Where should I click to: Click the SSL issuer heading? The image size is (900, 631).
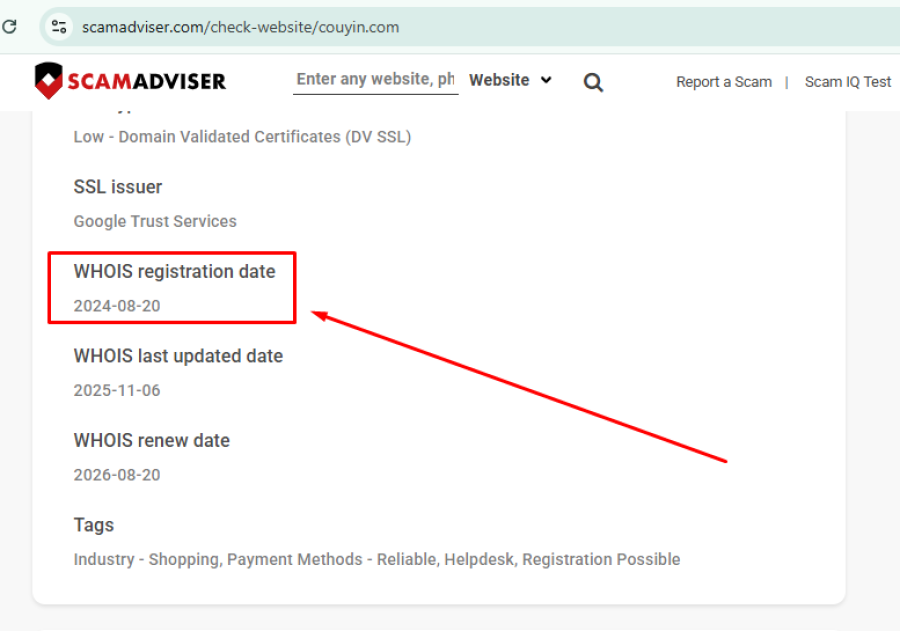tap(118, 187)
